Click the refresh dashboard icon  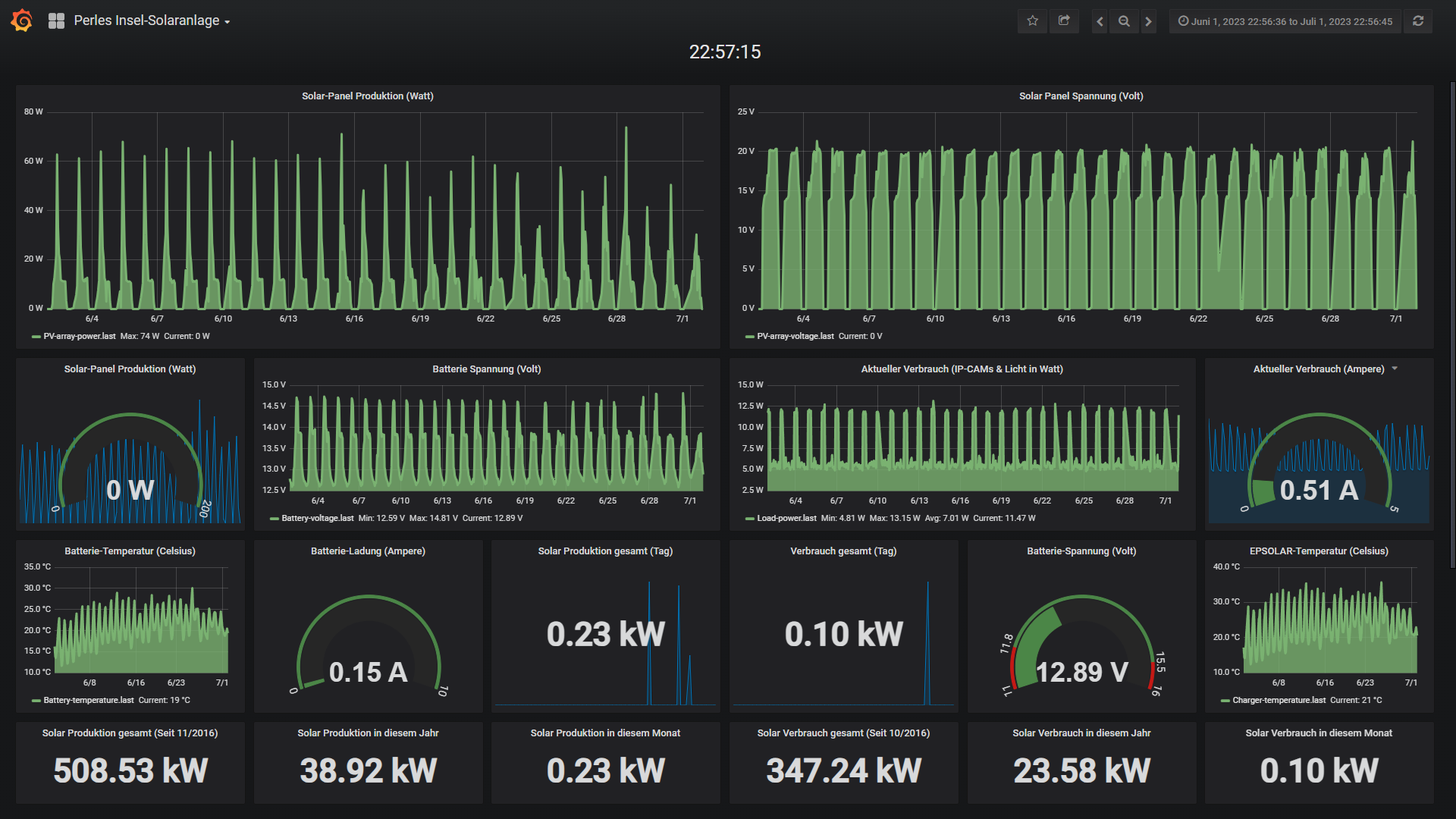pos(1418,21)
